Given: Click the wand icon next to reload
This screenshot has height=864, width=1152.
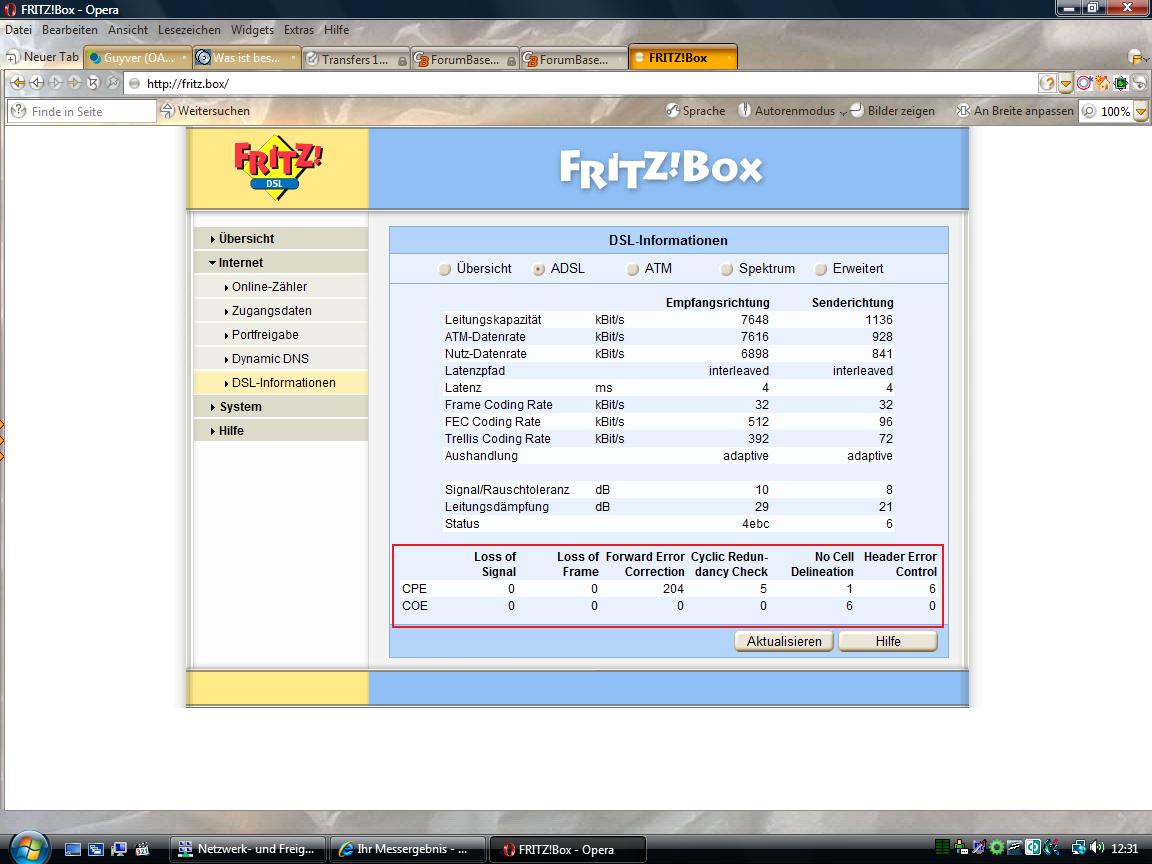Looking at the screenshot, I should tap(112, 83).
